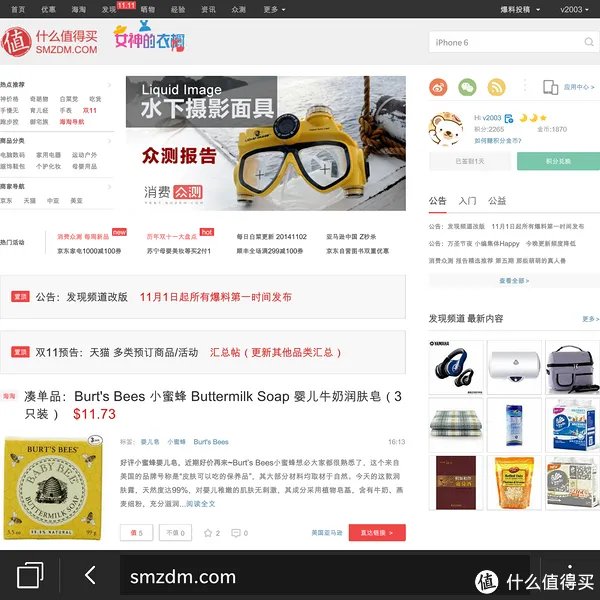600x600 pixels.
Task: Open the Burt's Bees soap product image
Action: tap(54, 488)
